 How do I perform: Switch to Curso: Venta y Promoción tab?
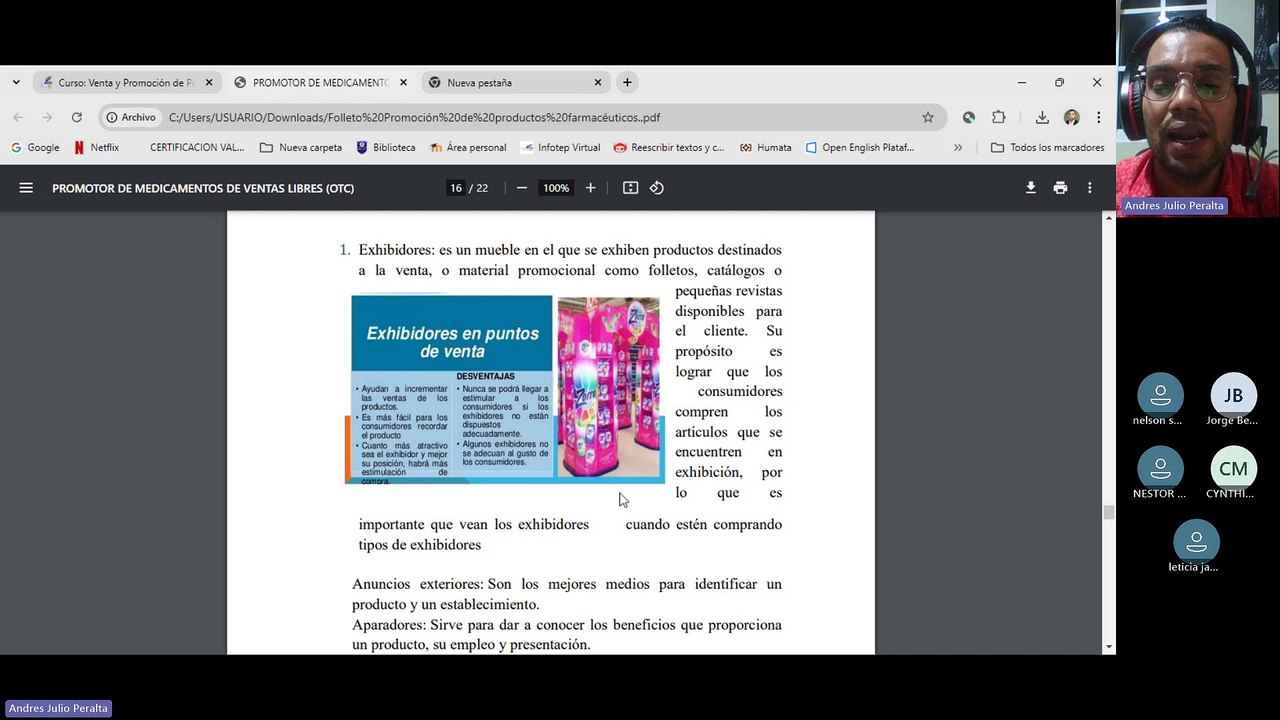(x=124, y=82)
